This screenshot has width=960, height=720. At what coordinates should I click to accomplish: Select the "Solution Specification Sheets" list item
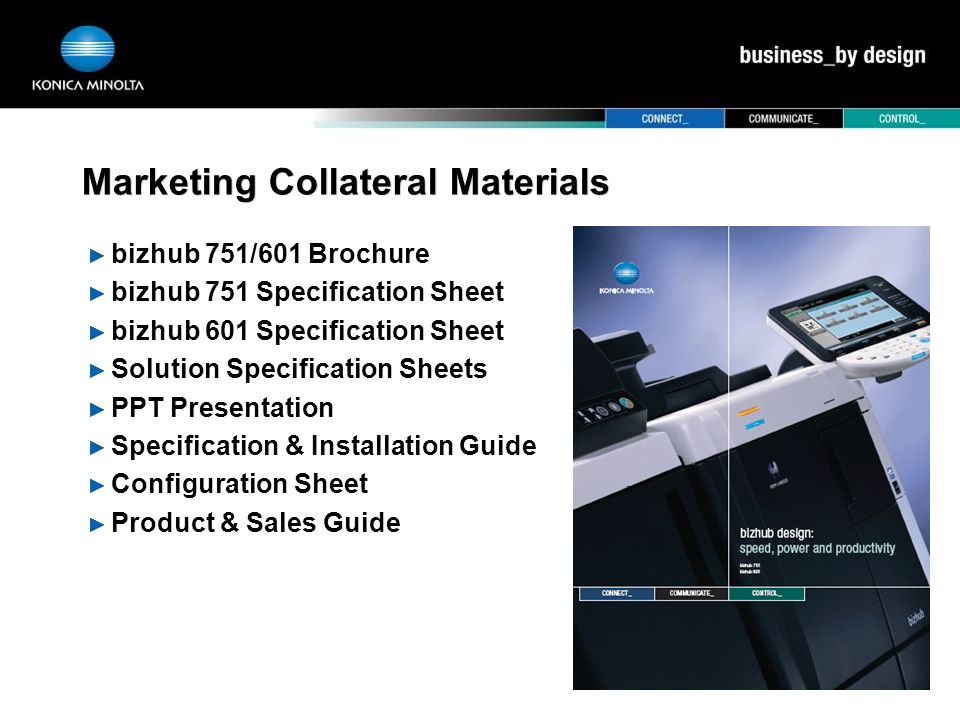[299, 369]
